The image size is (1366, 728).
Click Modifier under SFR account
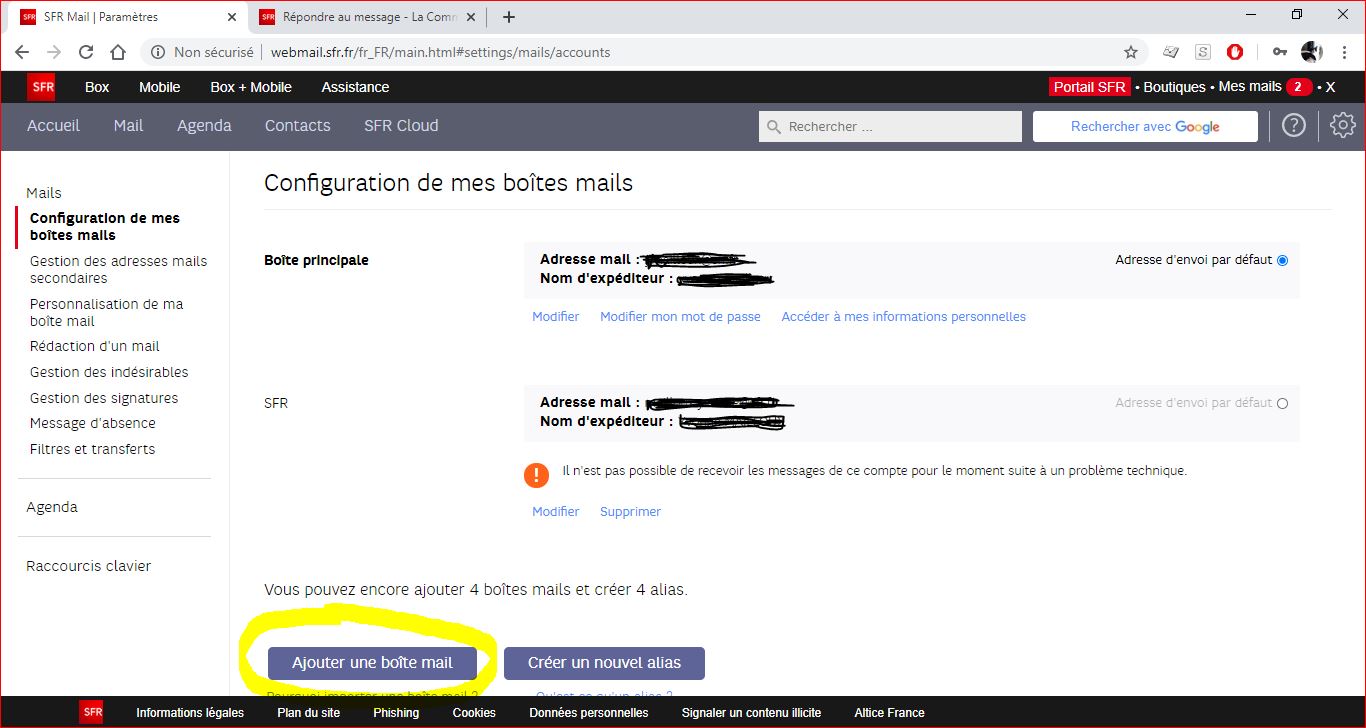point(555,512)
